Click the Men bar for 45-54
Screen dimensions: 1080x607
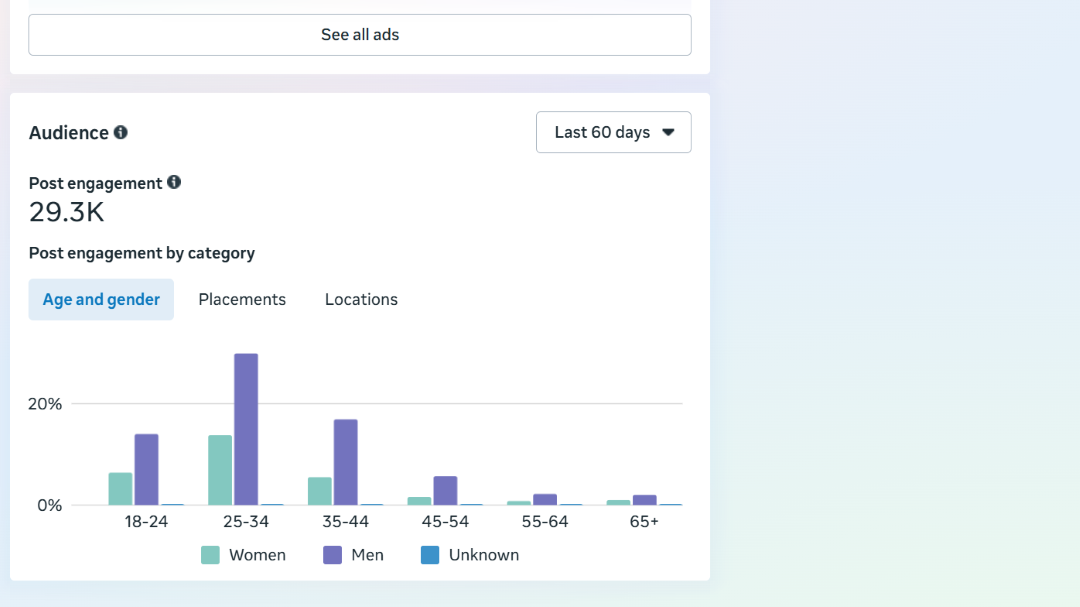(x=445, y=491)
